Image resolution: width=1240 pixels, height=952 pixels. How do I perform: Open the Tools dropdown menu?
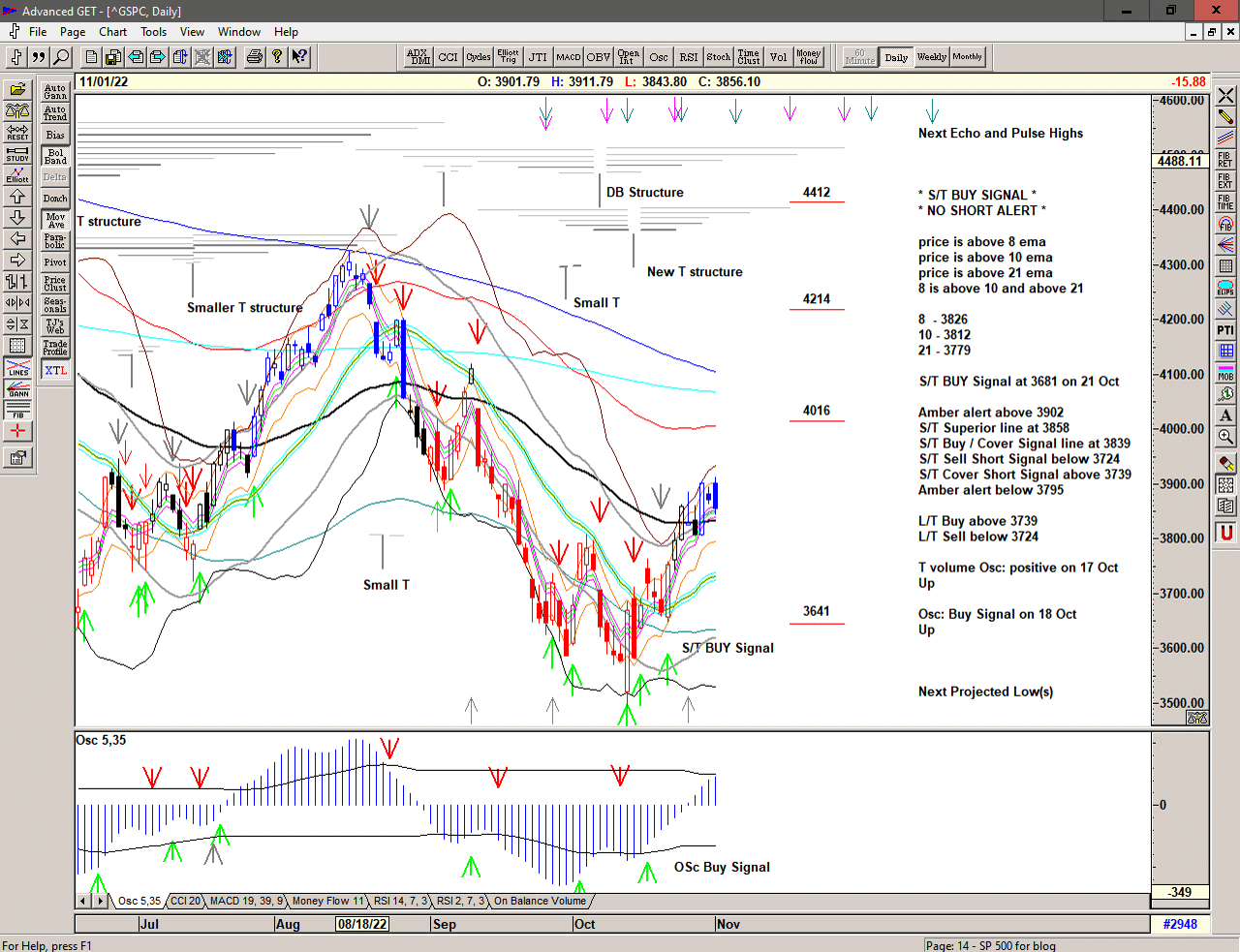click(153, 32)
